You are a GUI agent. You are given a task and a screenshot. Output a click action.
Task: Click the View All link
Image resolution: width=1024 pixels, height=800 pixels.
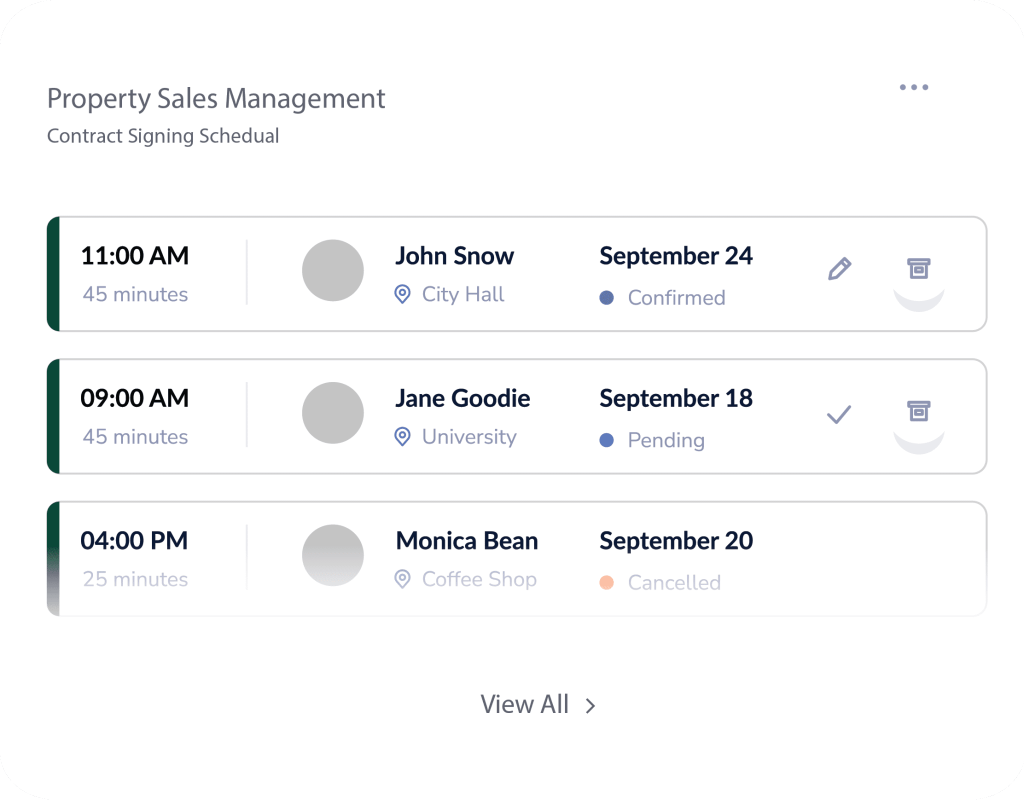pyautogui.click(x=525, y=704)
